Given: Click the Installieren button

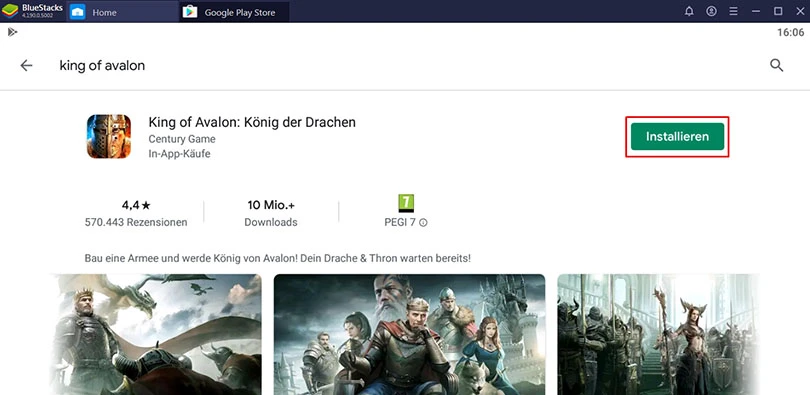Looking at the screenshot, I should (x=677, y=137).
